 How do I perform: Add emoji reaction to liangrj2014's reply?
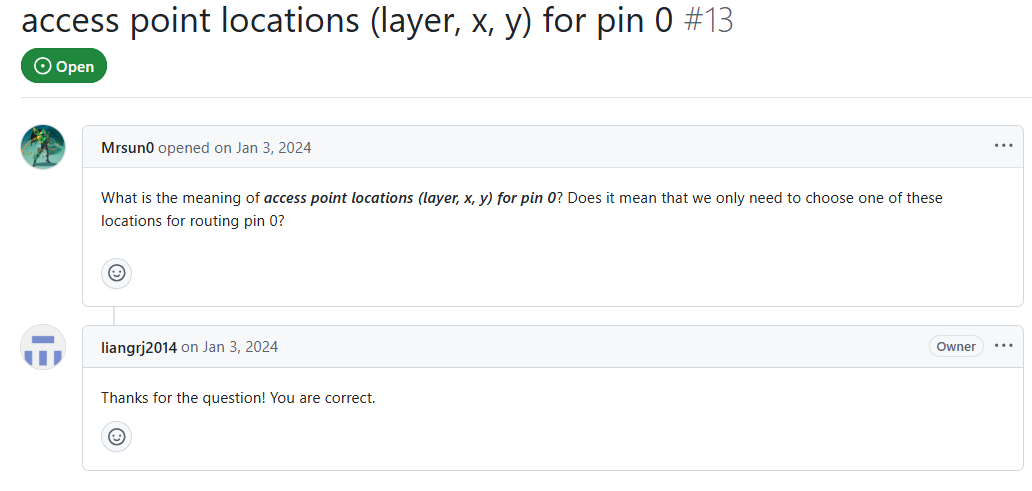click(x=116, y=437)
